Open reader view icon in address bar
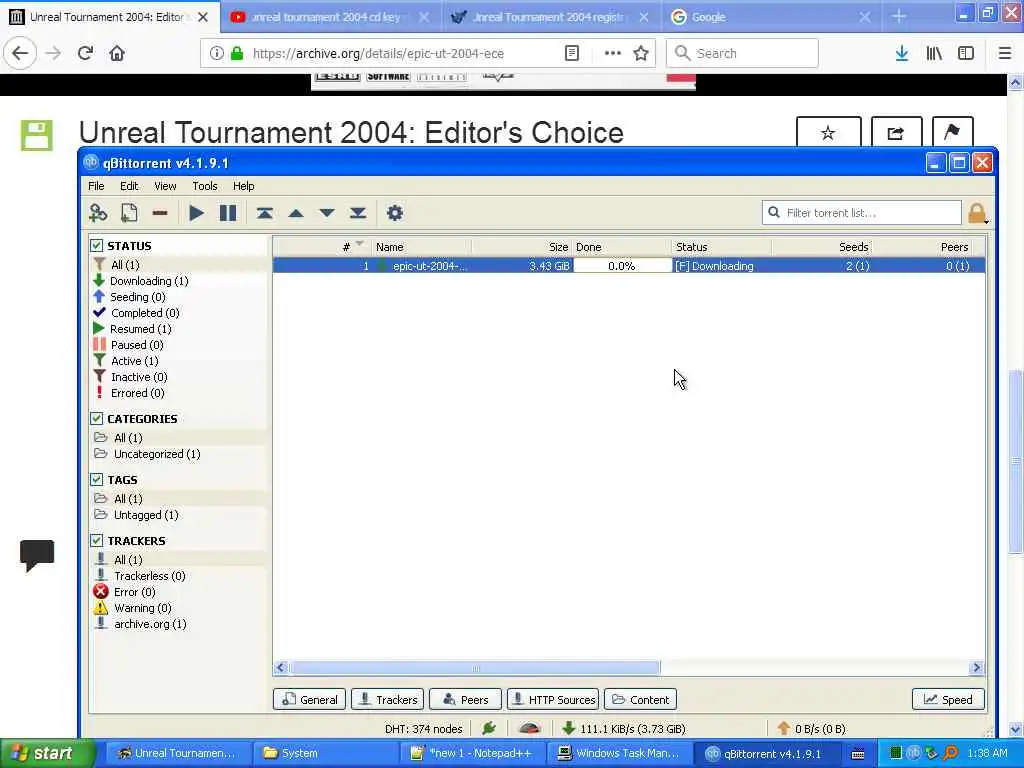The width and height of the screenshot is (1024, 768). [572, 54]
